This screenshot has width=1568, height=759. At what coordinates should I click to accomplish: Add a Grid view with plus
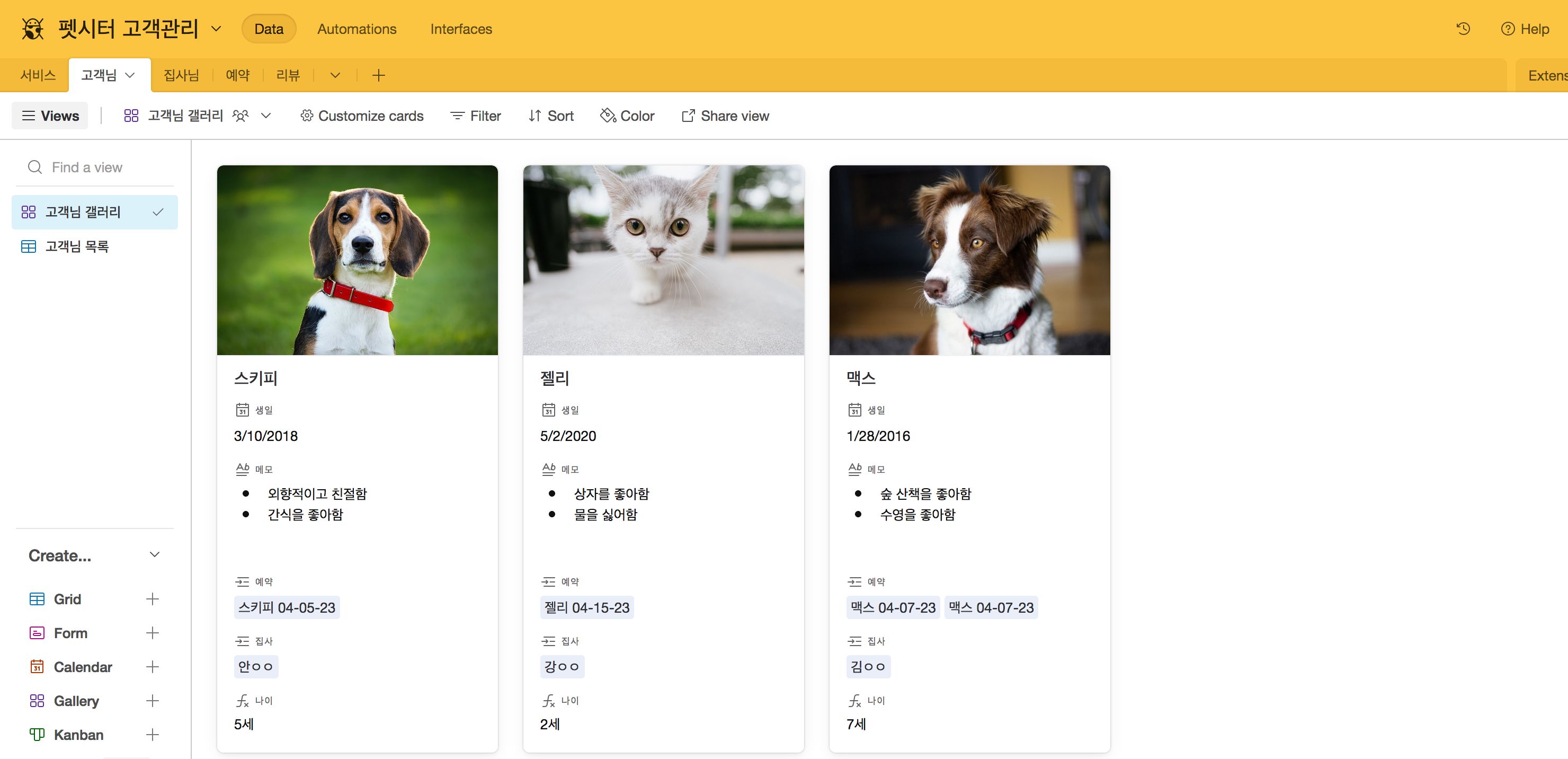pos(152,599)
